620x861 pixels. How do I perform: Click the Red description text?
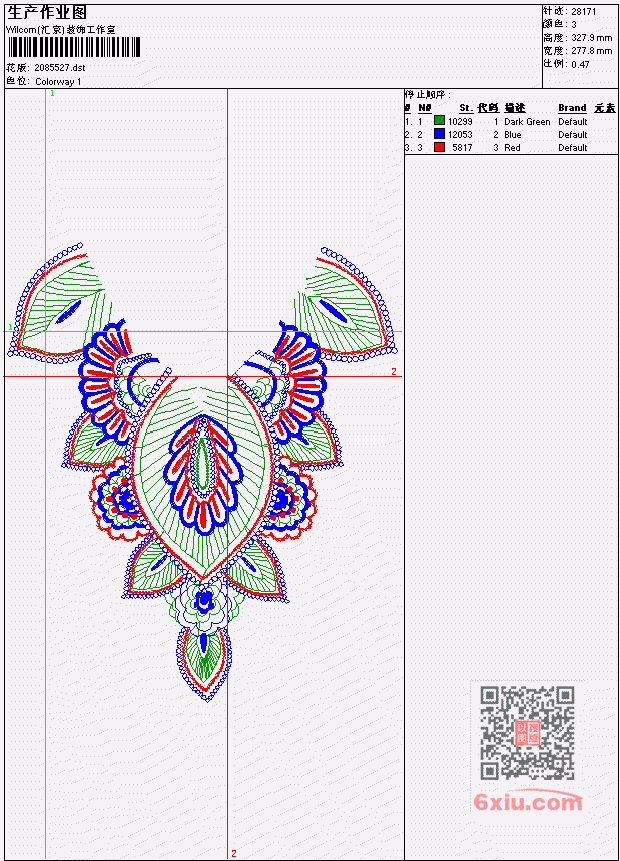click(x=512, y=148)
